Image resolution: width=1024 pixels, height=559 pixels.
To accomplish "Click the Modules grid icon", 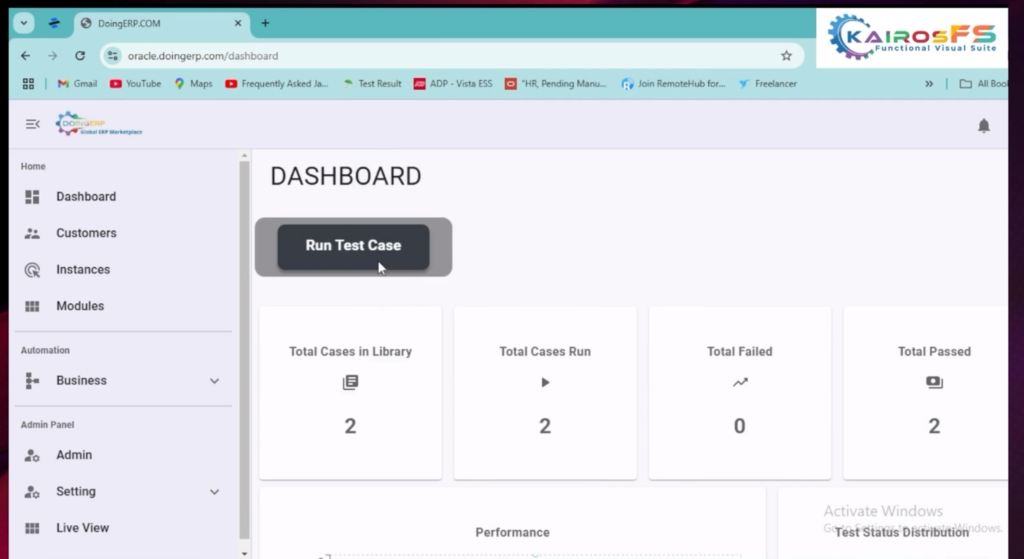I will (x=32, y=306).
